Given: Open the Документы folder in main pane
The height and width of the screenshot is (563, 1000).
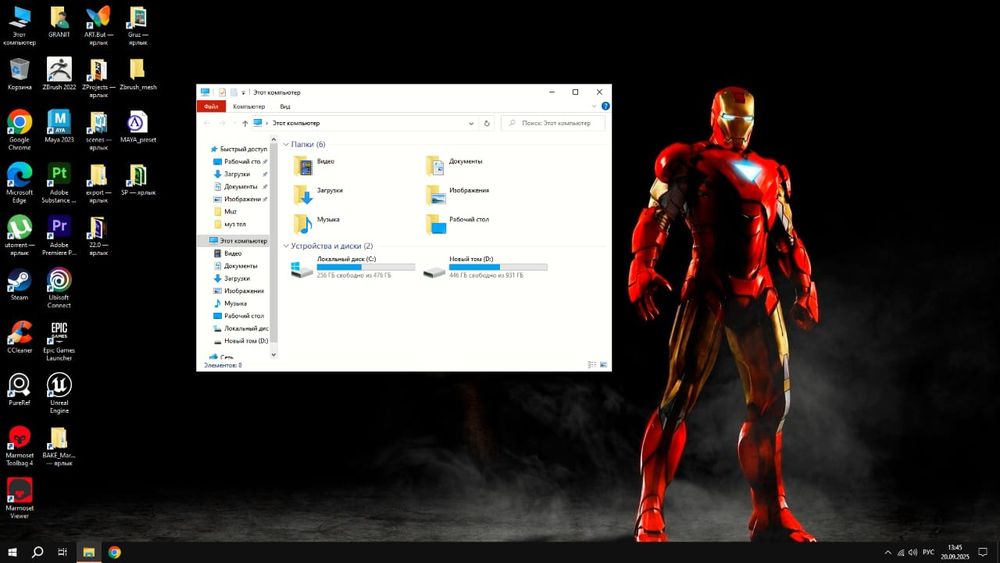Looking at the screenshot, I should [454, 165].
